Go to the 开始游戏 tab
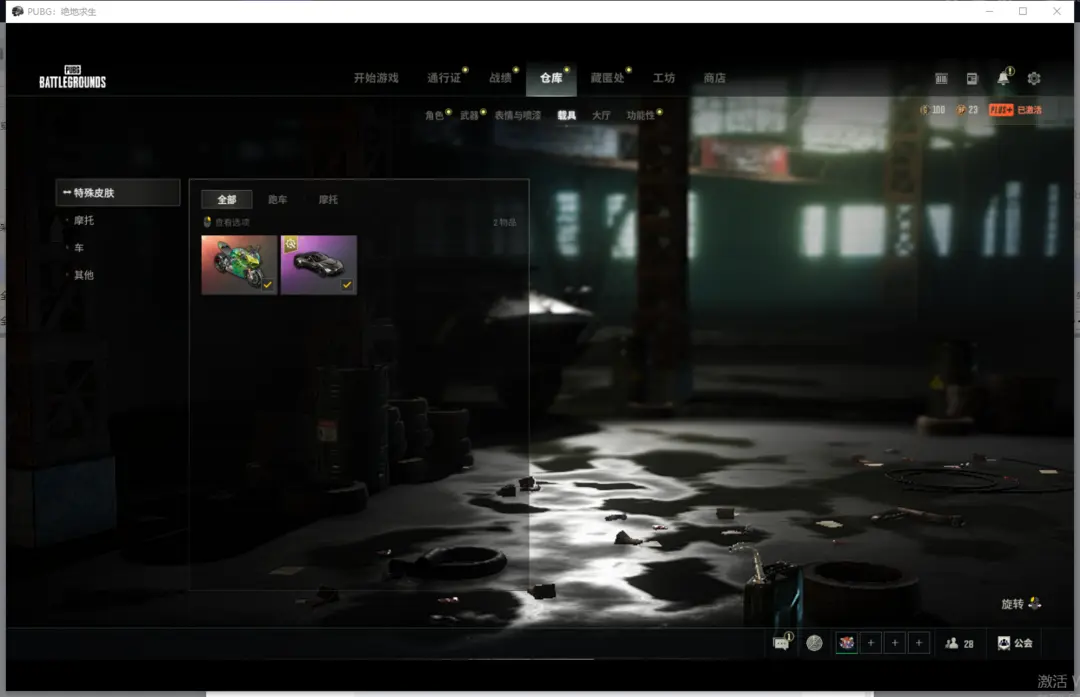The width and height of the screenshot is (1080, 697). 376,78
